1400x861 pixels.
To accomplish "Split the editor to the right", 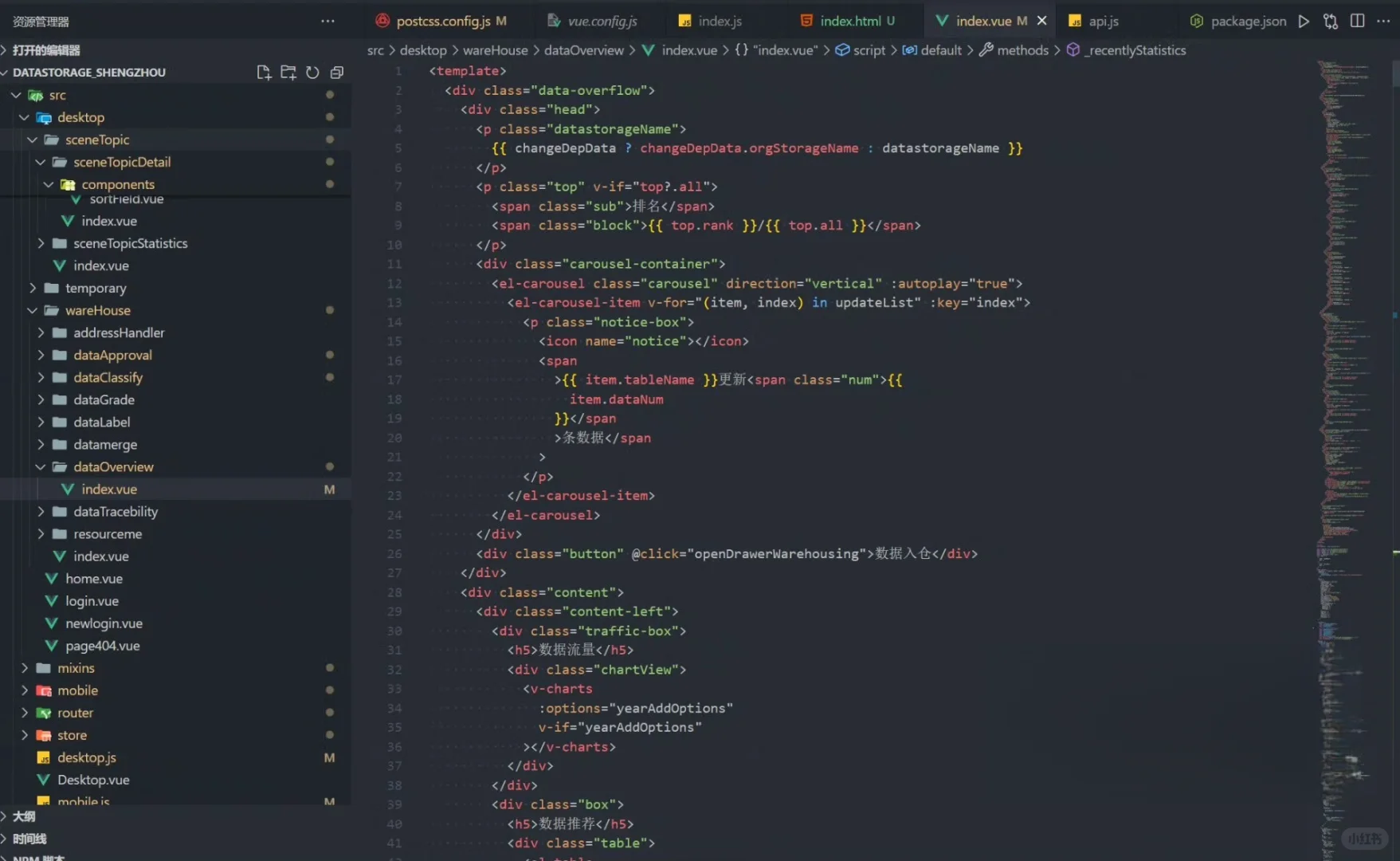I will pyautogui.click(x=1358, y=22).
